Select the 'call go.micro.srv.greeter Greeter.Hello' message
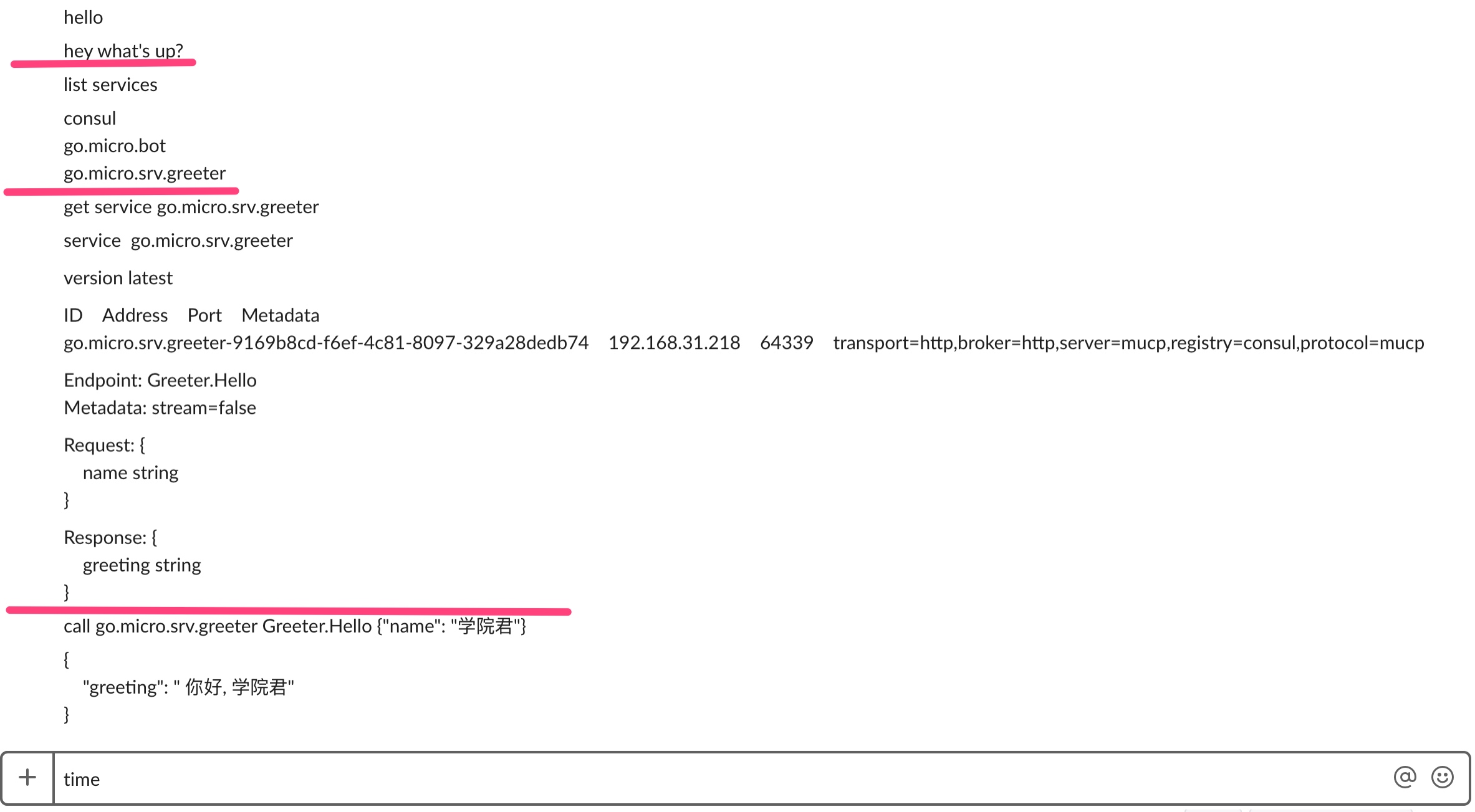1475x812 pixels. point(295,626)
